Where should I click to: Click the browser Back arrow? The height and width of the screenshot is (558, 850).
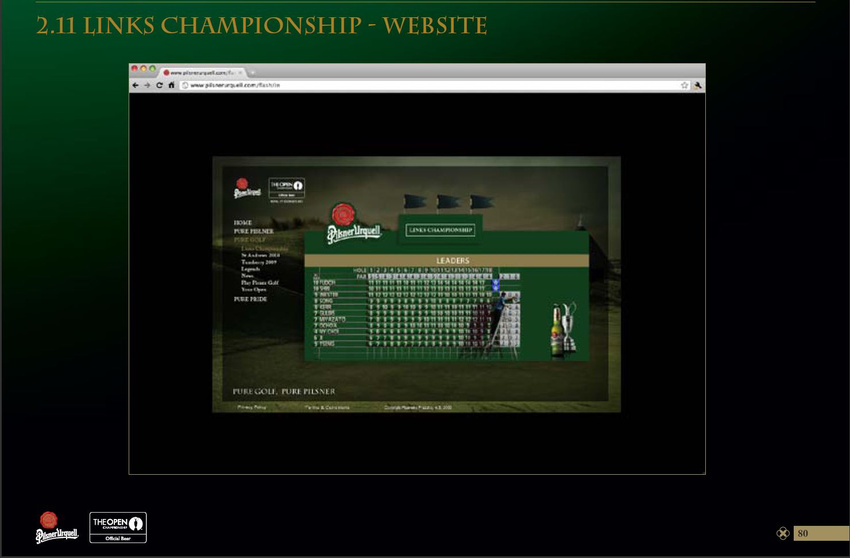point(136,85)
